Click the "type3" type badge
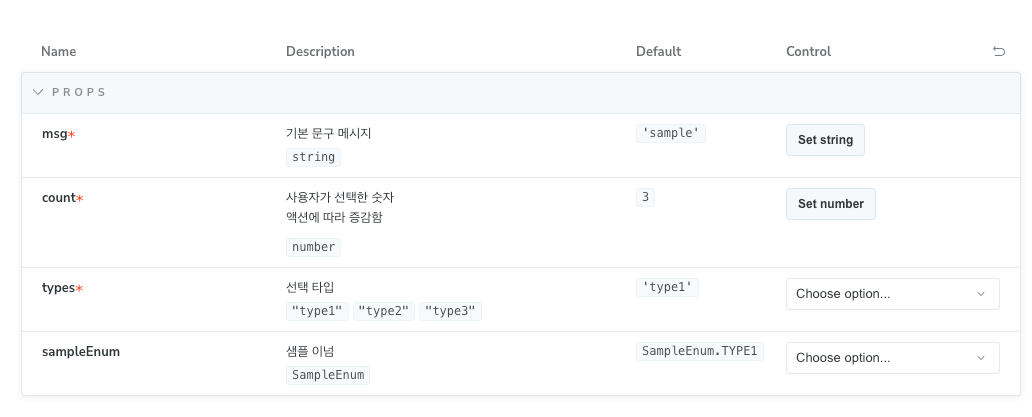This screenshot has width=1032, height=417. click(451, 312)
